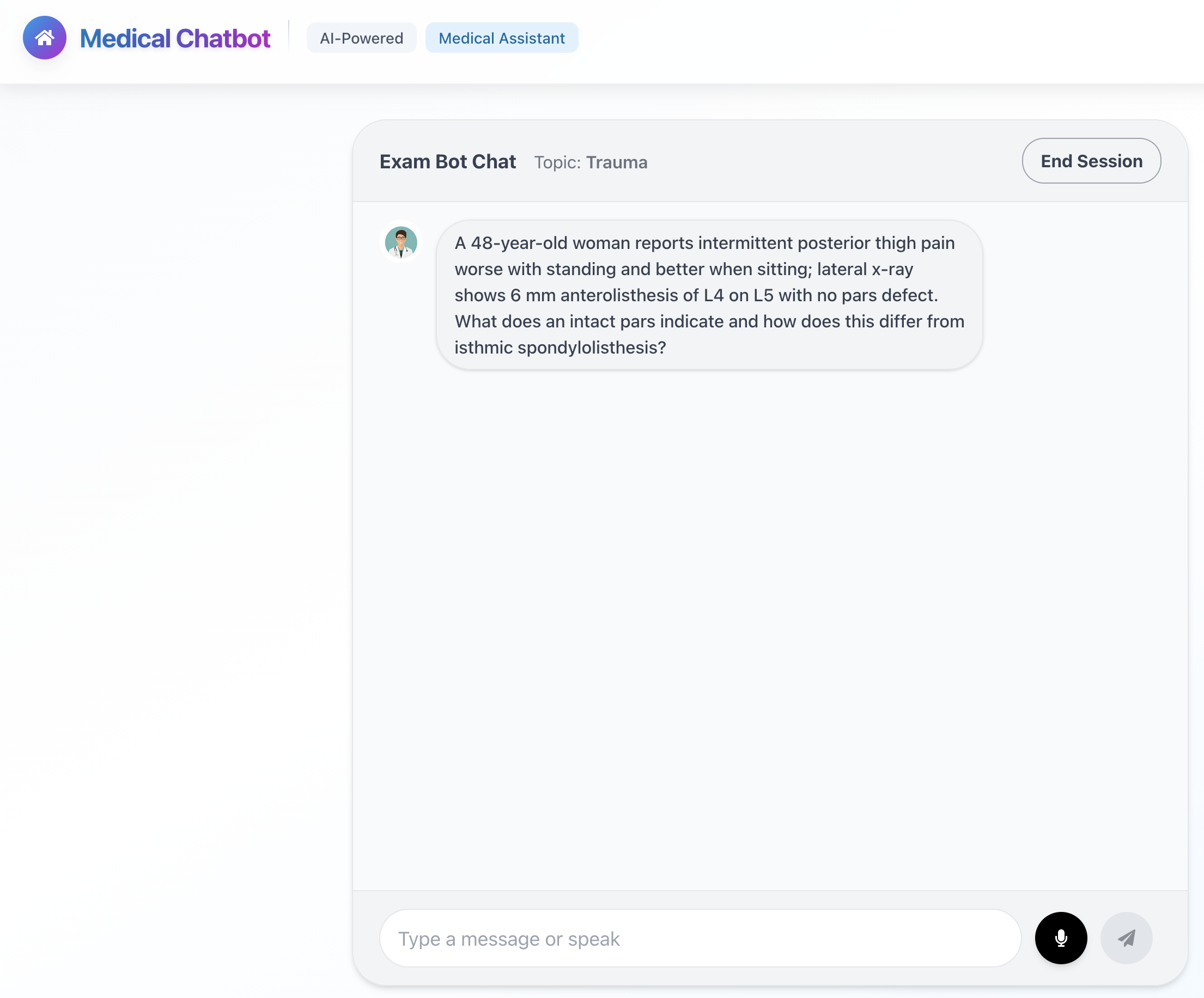Send the message with the paper plane icon
Screen dimensions: 1204x998
click(1126, 938)
